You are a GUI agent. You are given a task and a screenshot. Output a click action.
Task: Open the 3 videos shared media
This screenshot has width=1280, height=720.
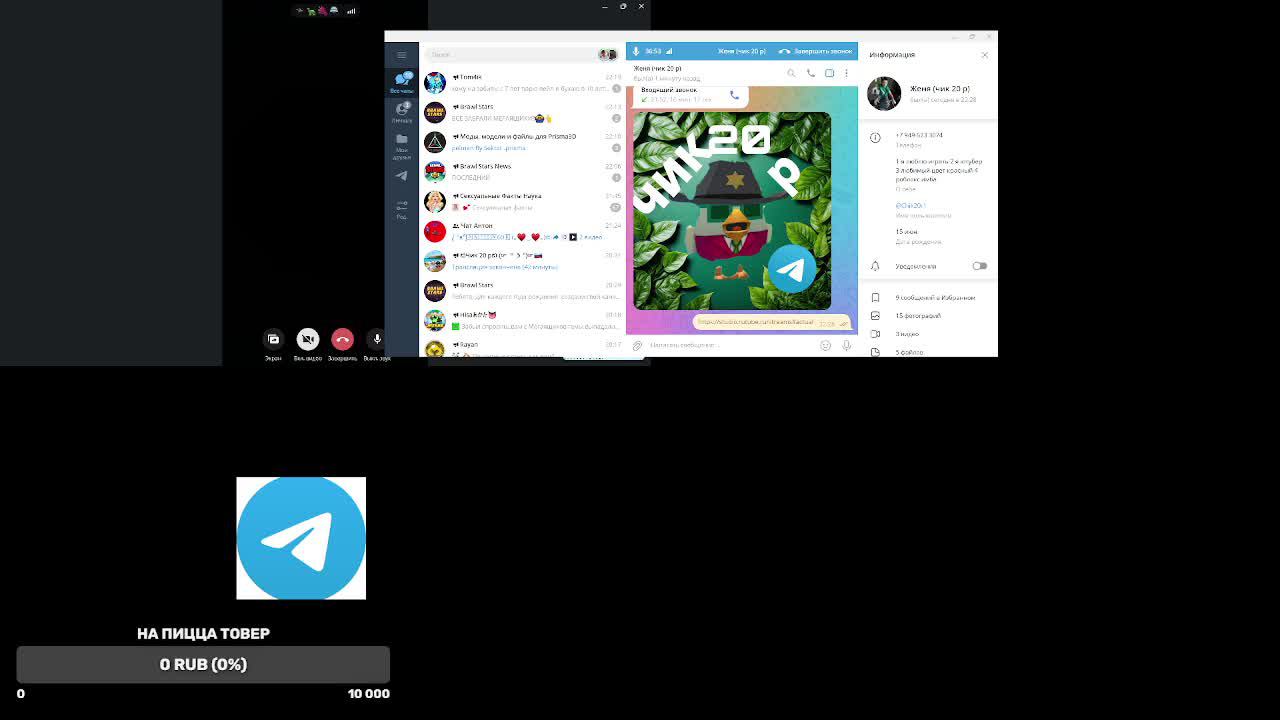click(930, 333)
